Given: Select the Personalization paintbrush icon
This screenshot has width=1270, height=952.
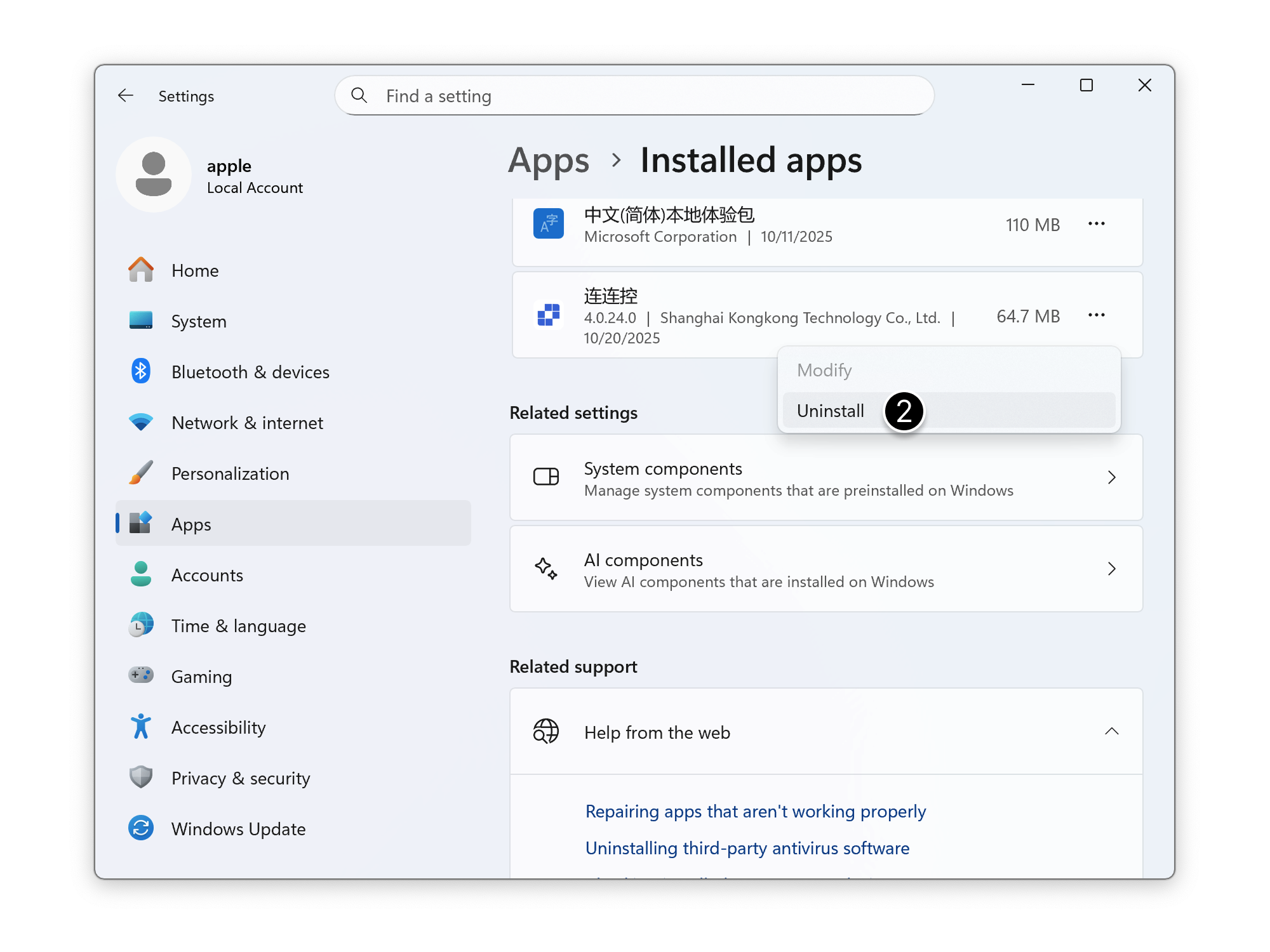Looking at the screenshot, I should pyautogui.click(x=141, y=473).
